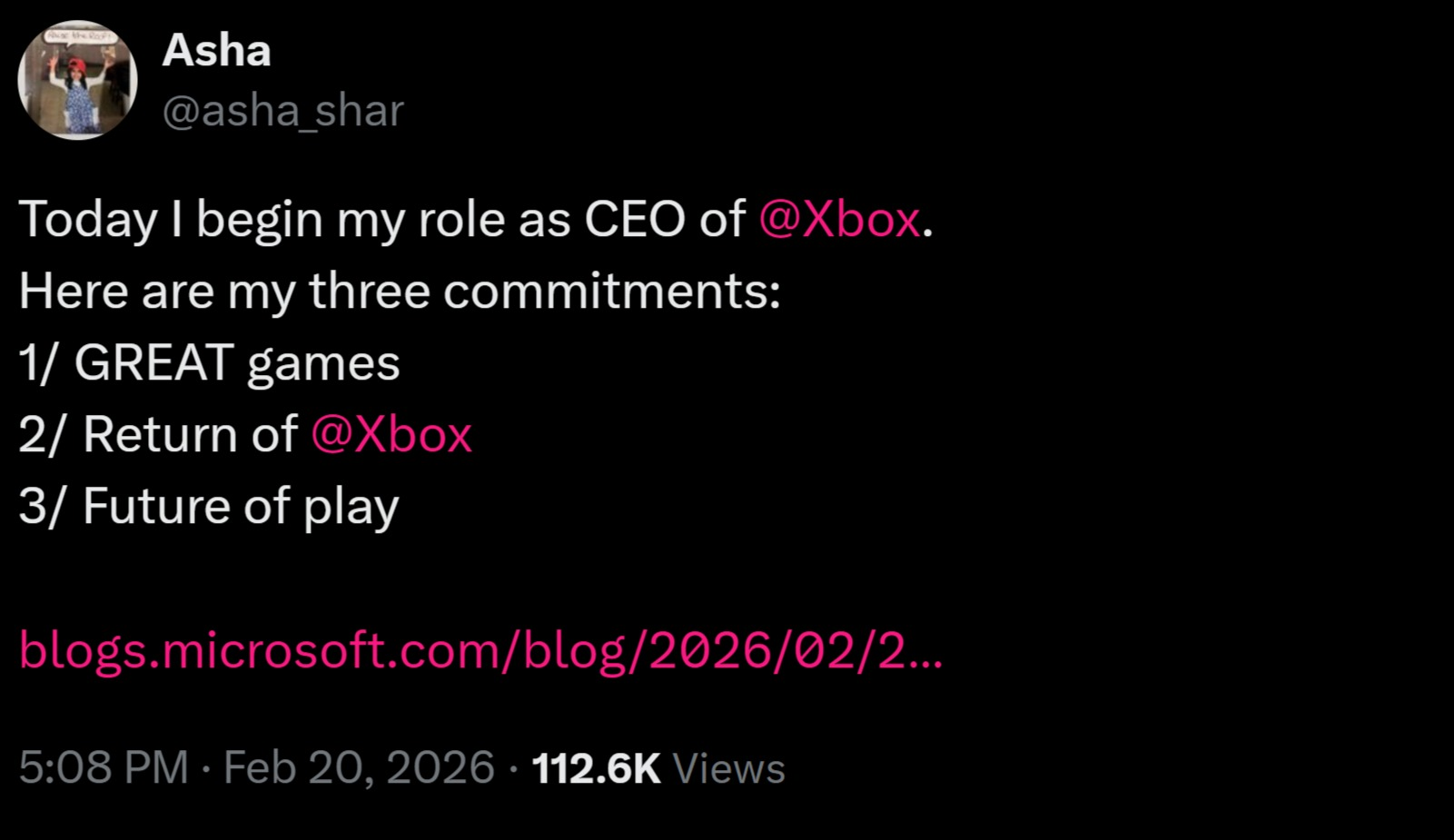The height and width of the screenshot is (840, 1454).
Task: Click the 'Future of play' text
Action: (x=241, y=506)
